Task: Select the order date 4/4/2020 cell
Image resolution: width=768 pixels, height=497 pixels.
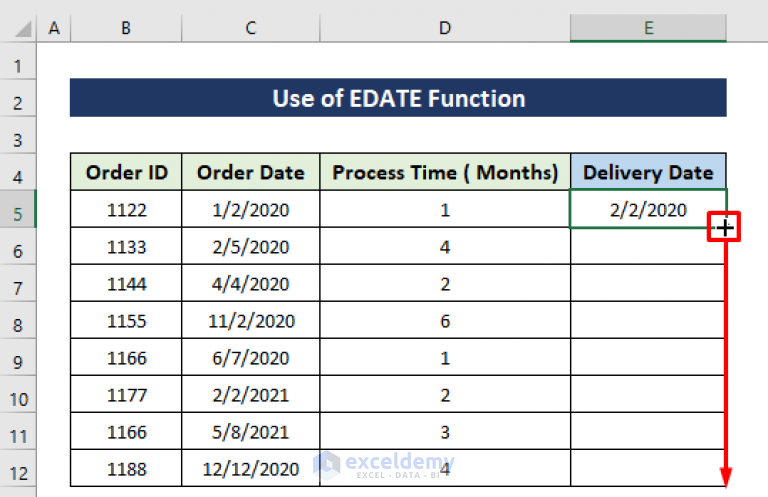Action: [250, 284]
